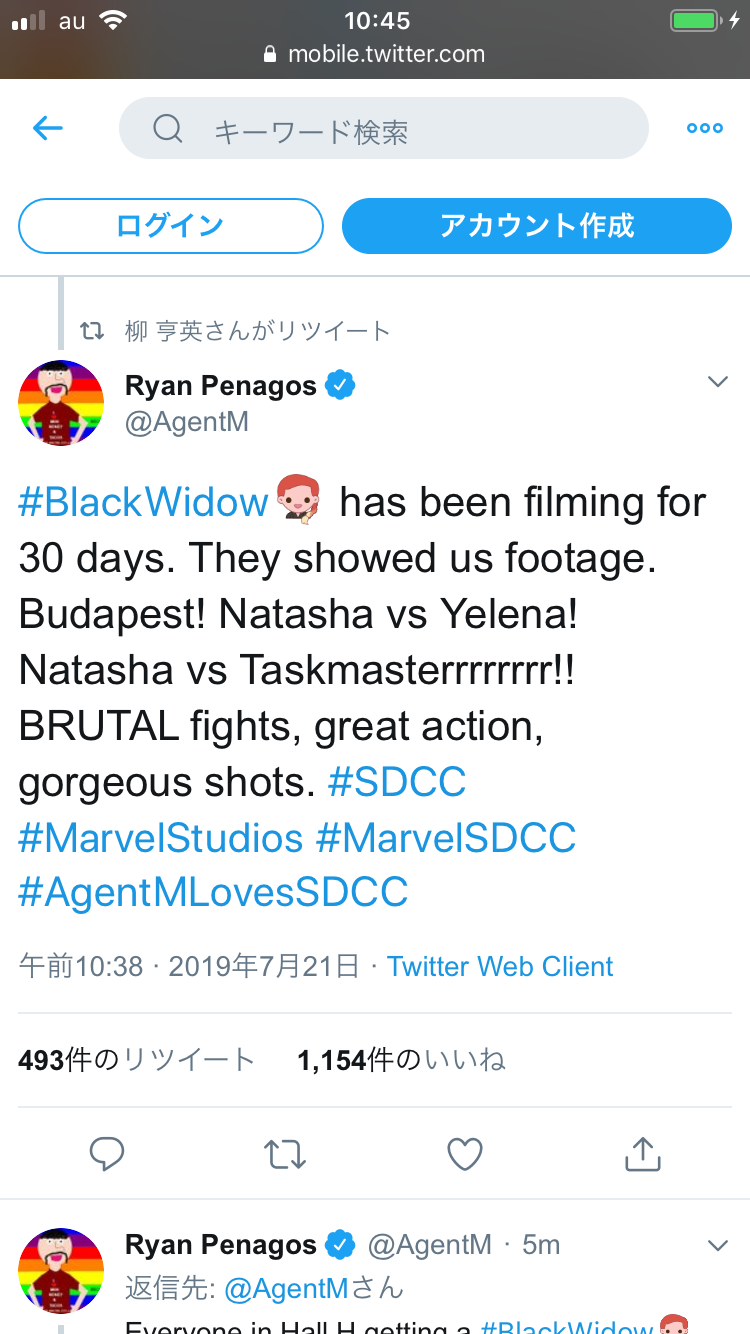Follow the #MarvelStudios hashtag link

(160, 837)
